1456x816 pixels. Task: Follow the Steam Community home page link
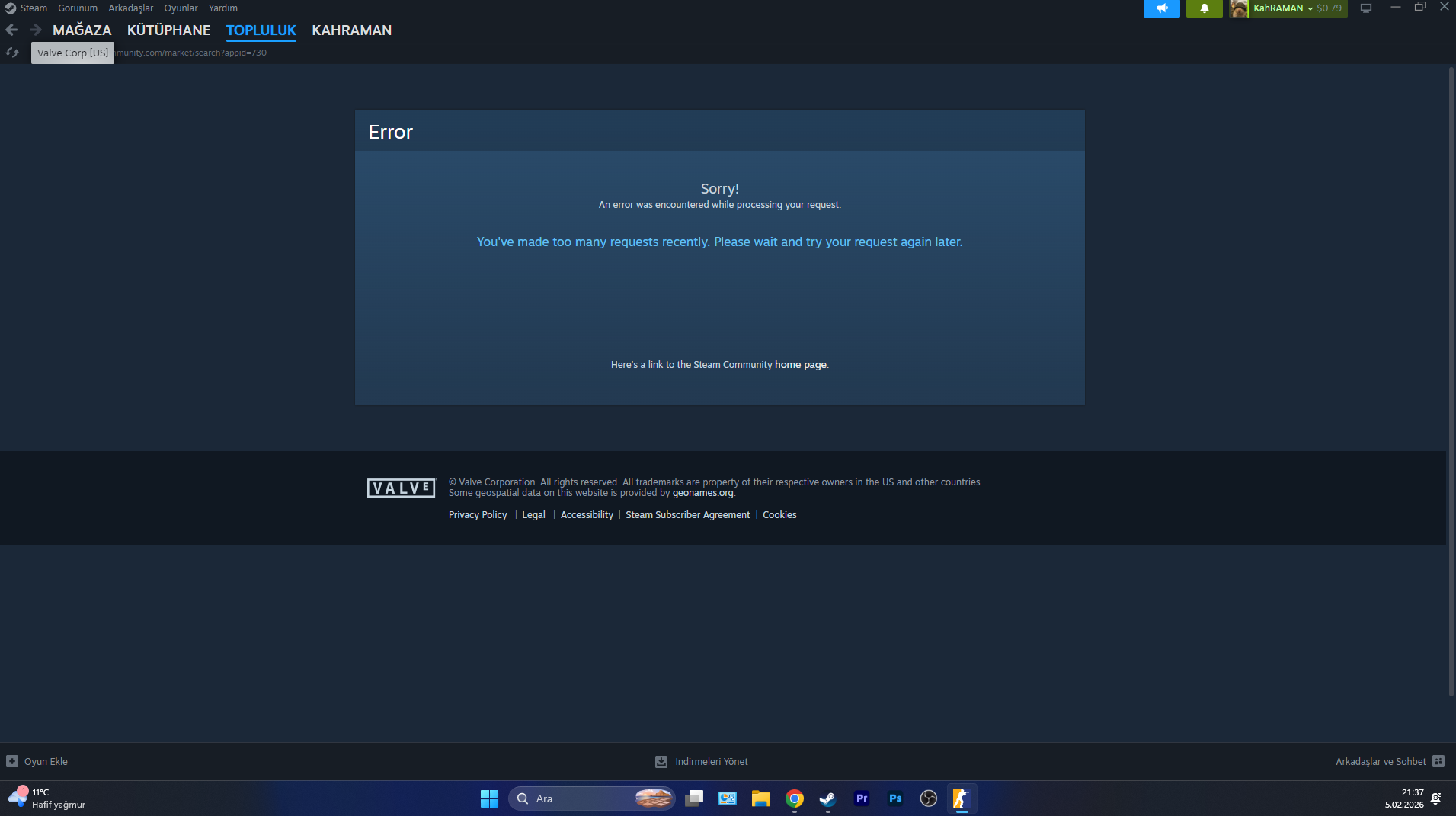click(800, 365)
